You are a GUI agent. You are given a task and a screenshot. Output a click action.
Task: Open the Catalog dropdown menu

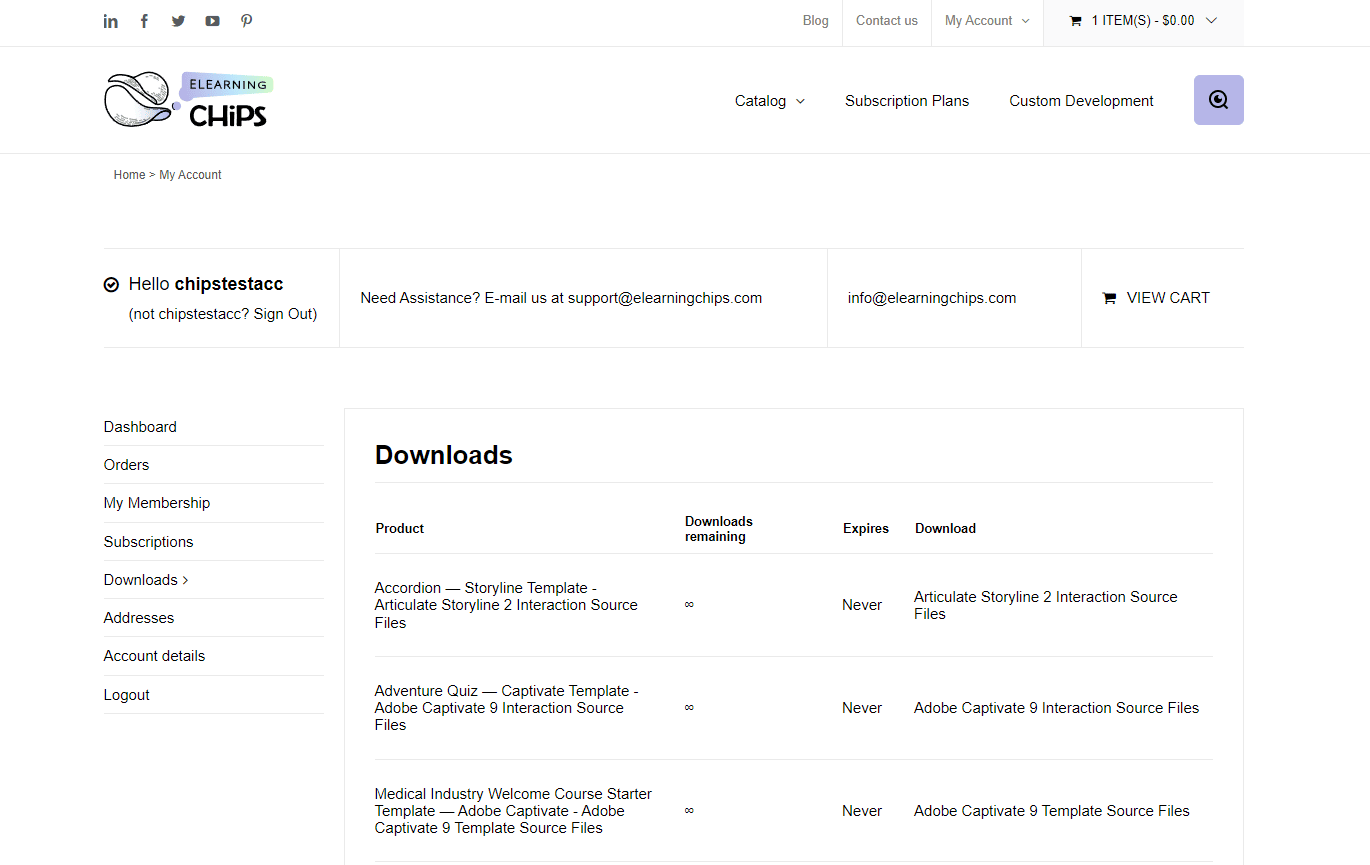click(x=769, y=101)
